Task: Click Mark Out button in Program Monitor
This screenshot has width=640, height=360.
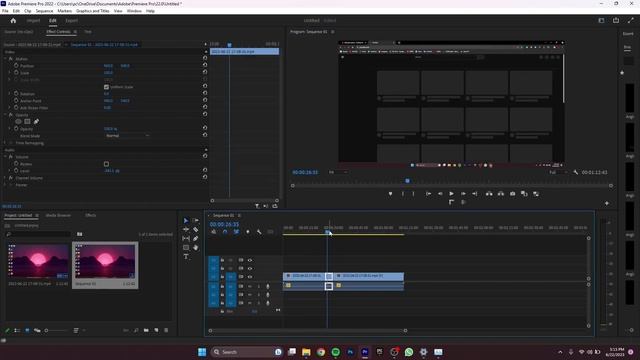Action: click(413, 194)
